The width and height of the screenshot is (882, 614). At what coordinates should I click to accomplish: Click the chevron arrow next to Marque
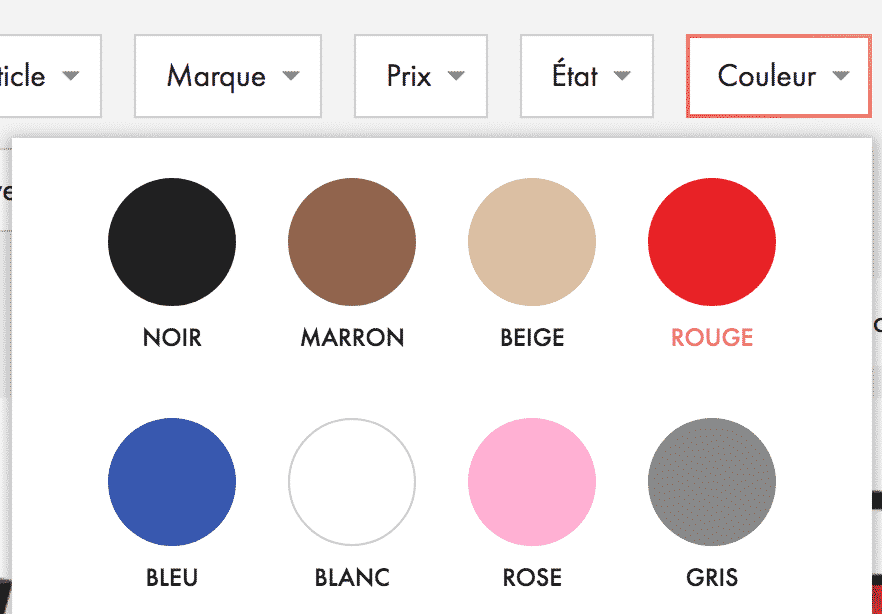[x=290, y=76]
